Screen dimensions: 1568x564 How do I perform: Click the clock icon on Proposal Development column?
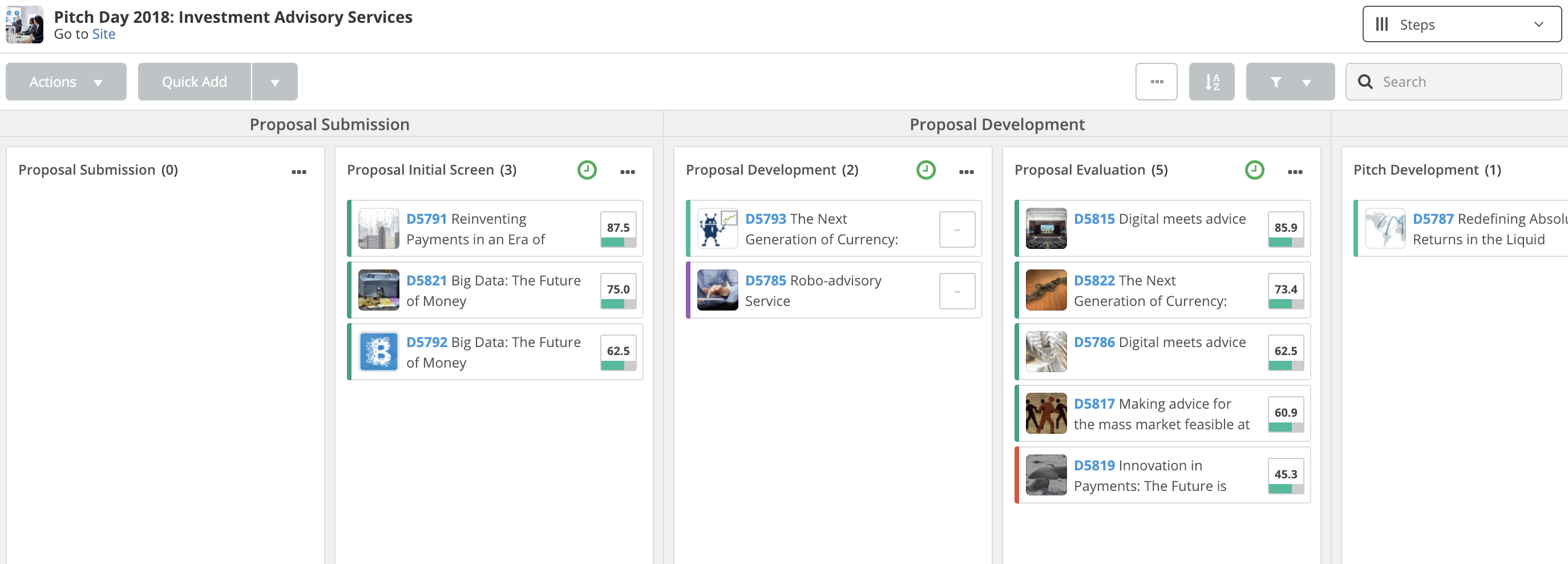tap(925, 170)
